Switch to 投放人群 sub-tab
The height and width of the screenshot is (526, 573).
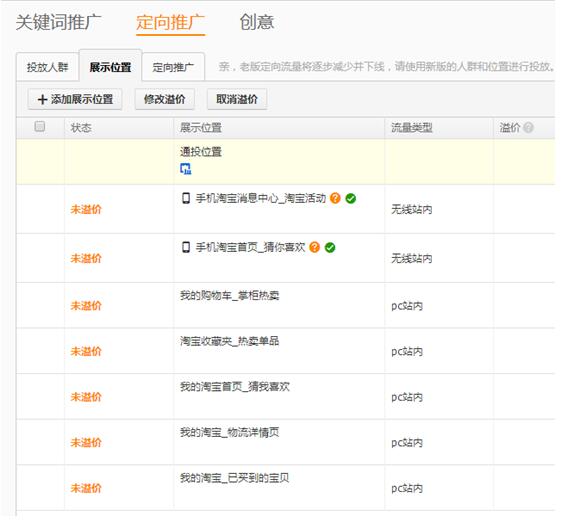click(x=48, y=67)
